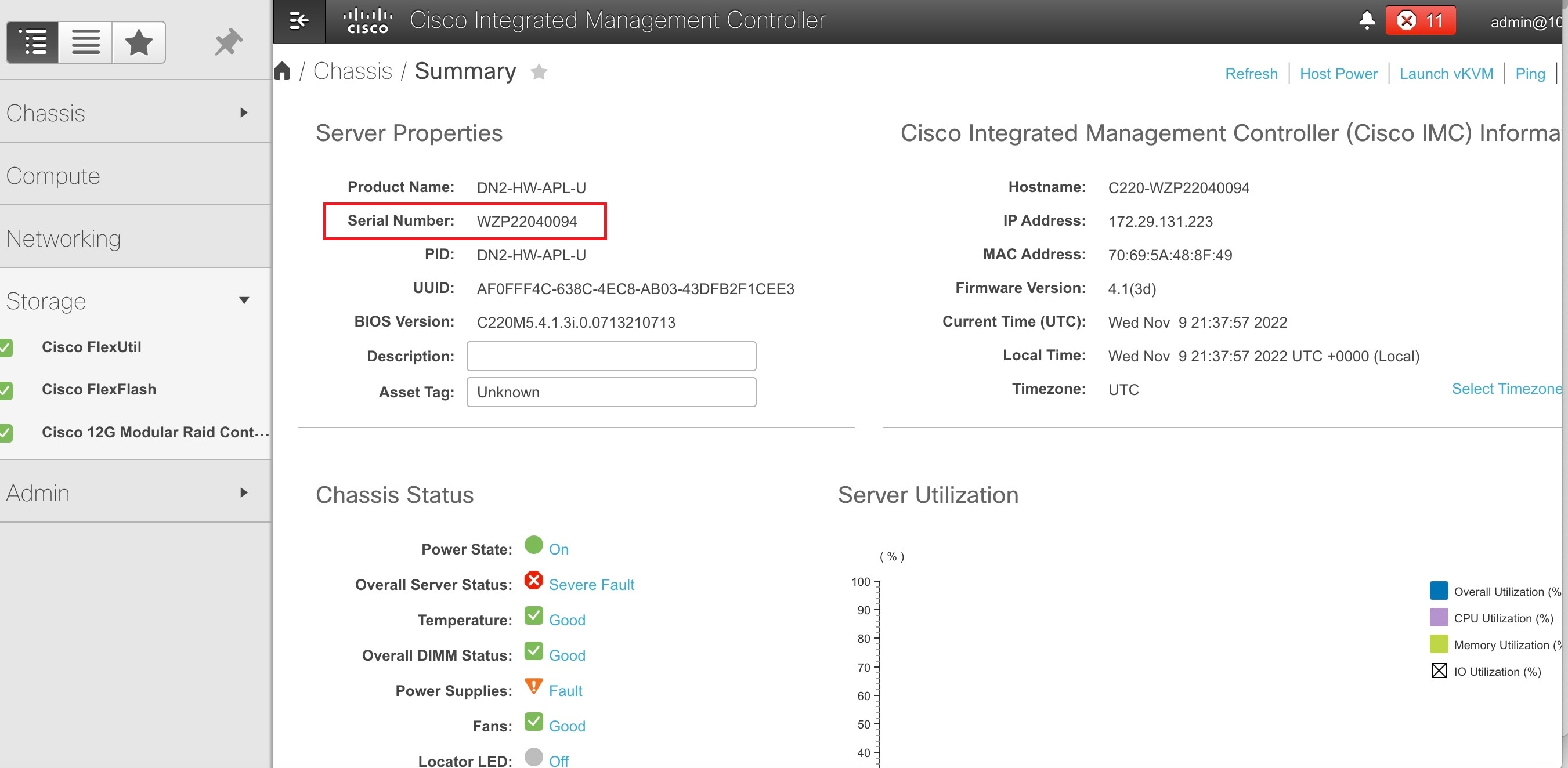This screenshot has width=1568, height=768.
Task: View the 11 critical faults indicator
Action: 1421,20
